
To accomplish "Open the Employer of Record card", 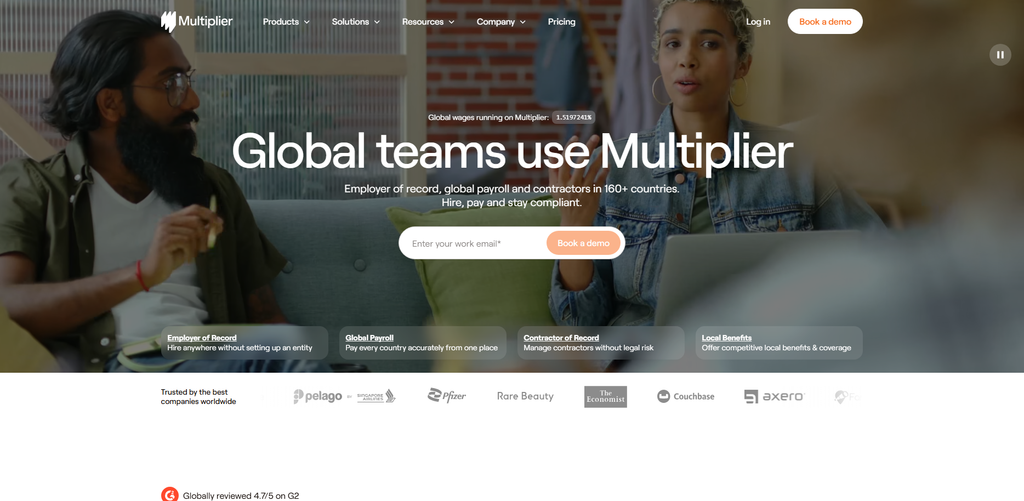I will (x=245, y=343).
